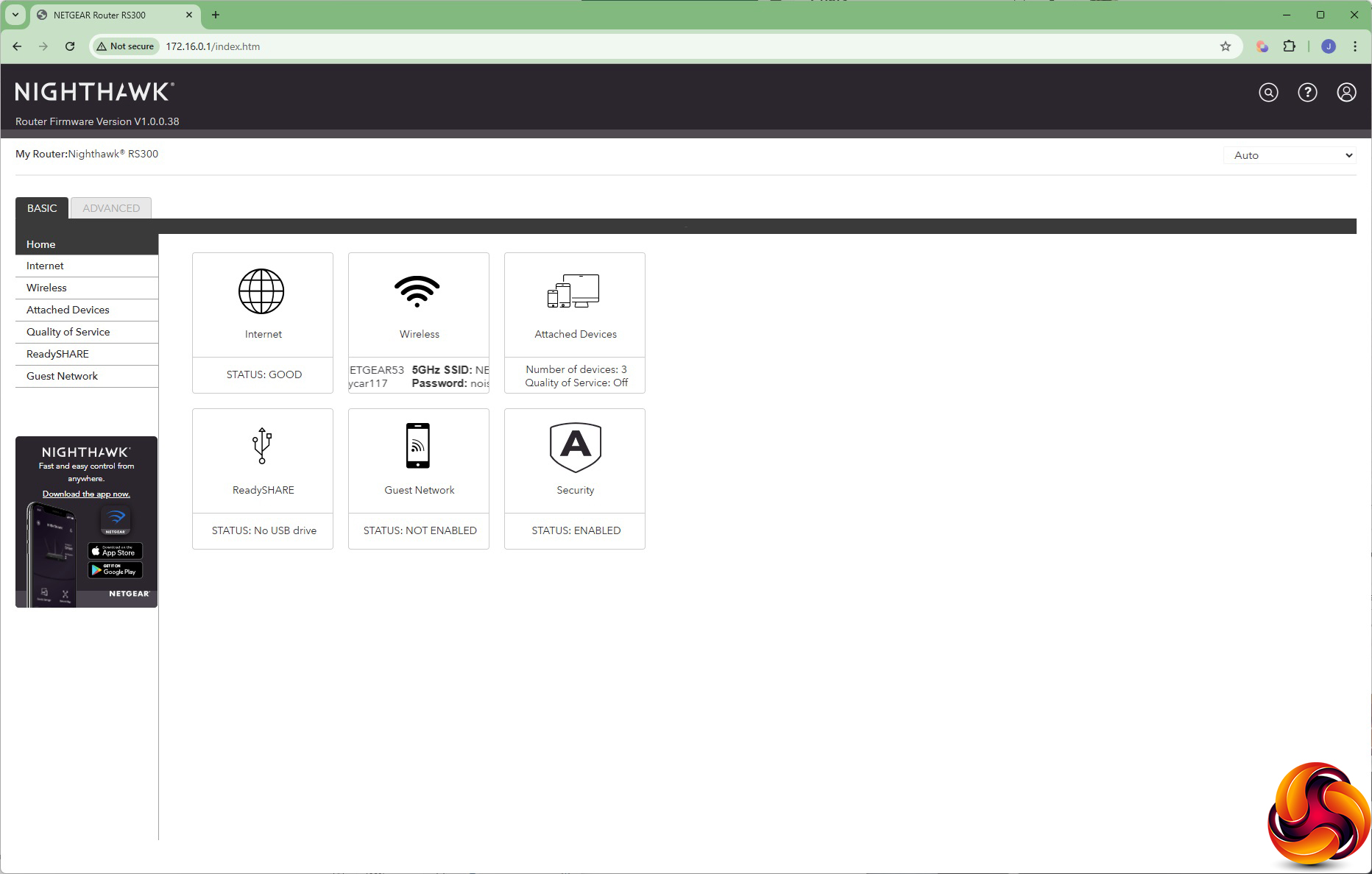Click the Quality of Service: Off text

tap(576, 383)
